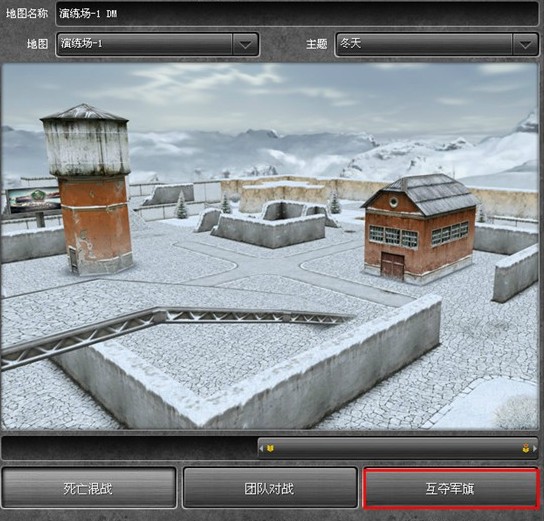Select the 团队对战 game mode
544x521 pixels.
pyautogui.click(x=270, y=488)
